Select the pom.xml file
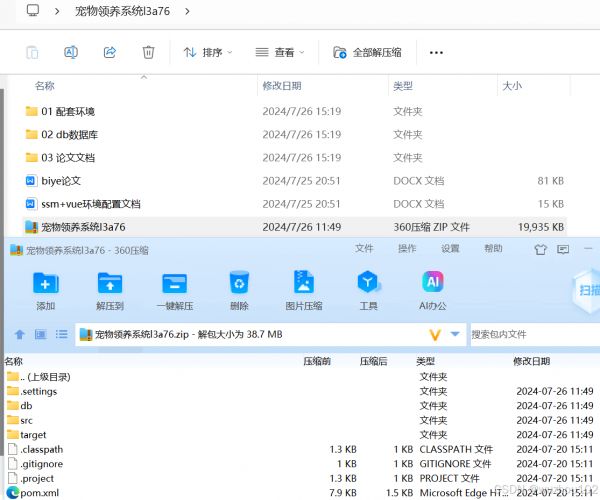This screenshot has height=500, width=600. (x=33, y=493)
